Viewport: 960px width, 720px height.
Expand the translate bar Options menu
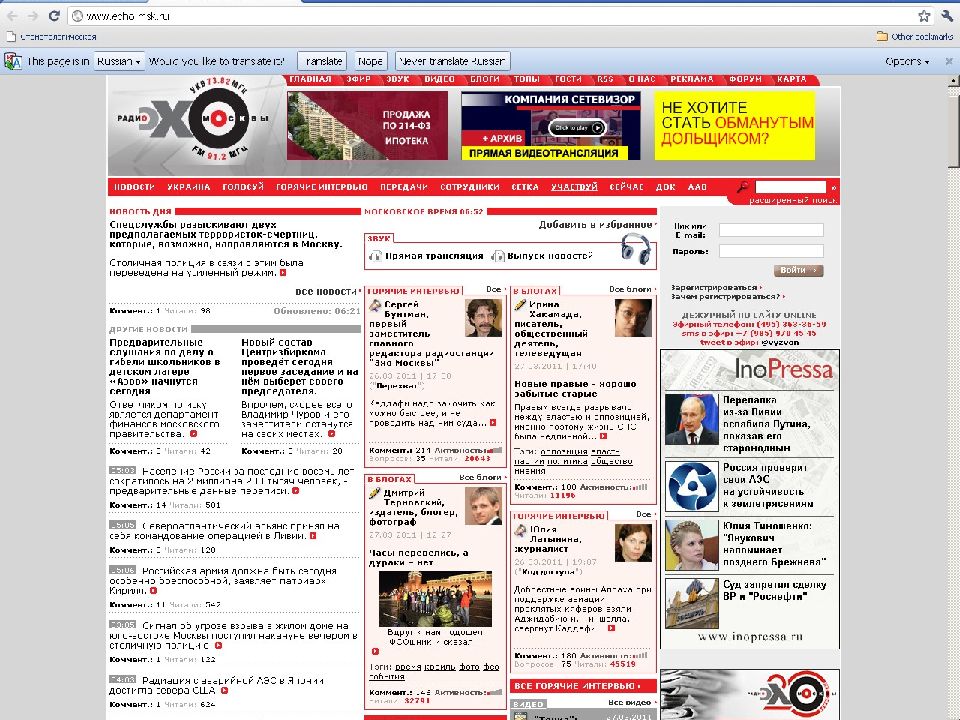pos(908,61)
